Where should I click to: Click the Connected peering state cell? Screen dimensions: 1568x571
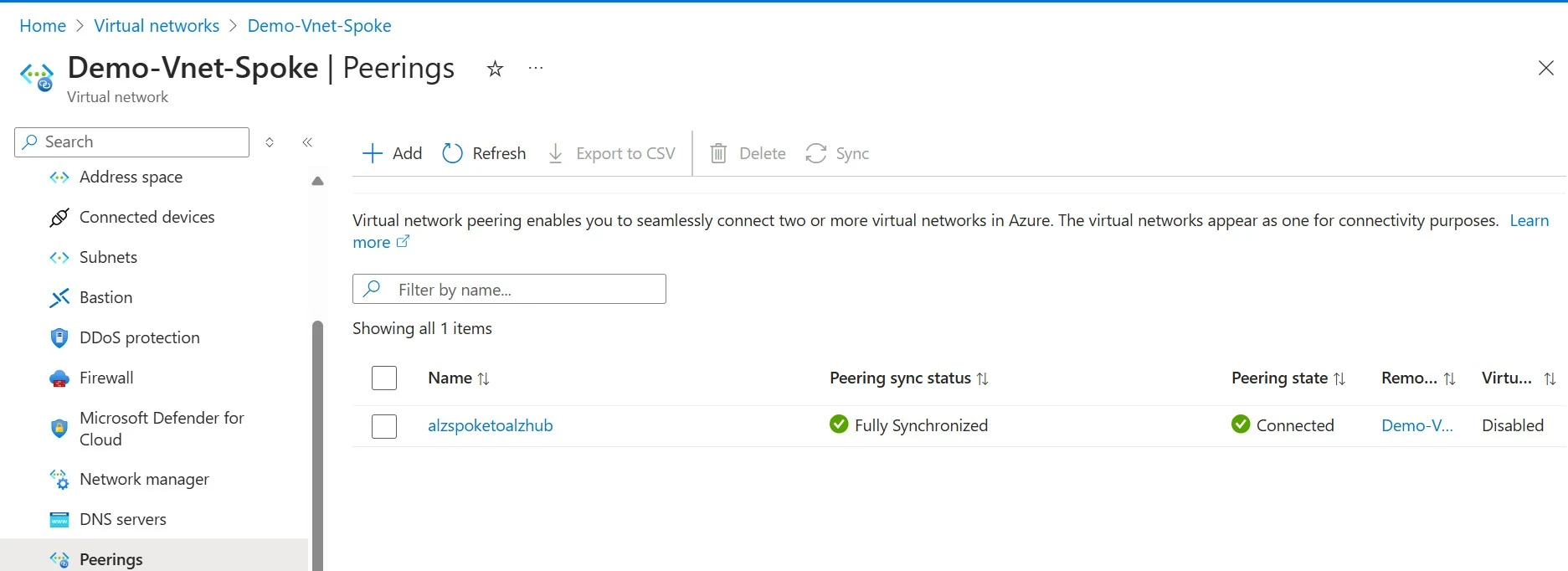[x=1283, y=425]
